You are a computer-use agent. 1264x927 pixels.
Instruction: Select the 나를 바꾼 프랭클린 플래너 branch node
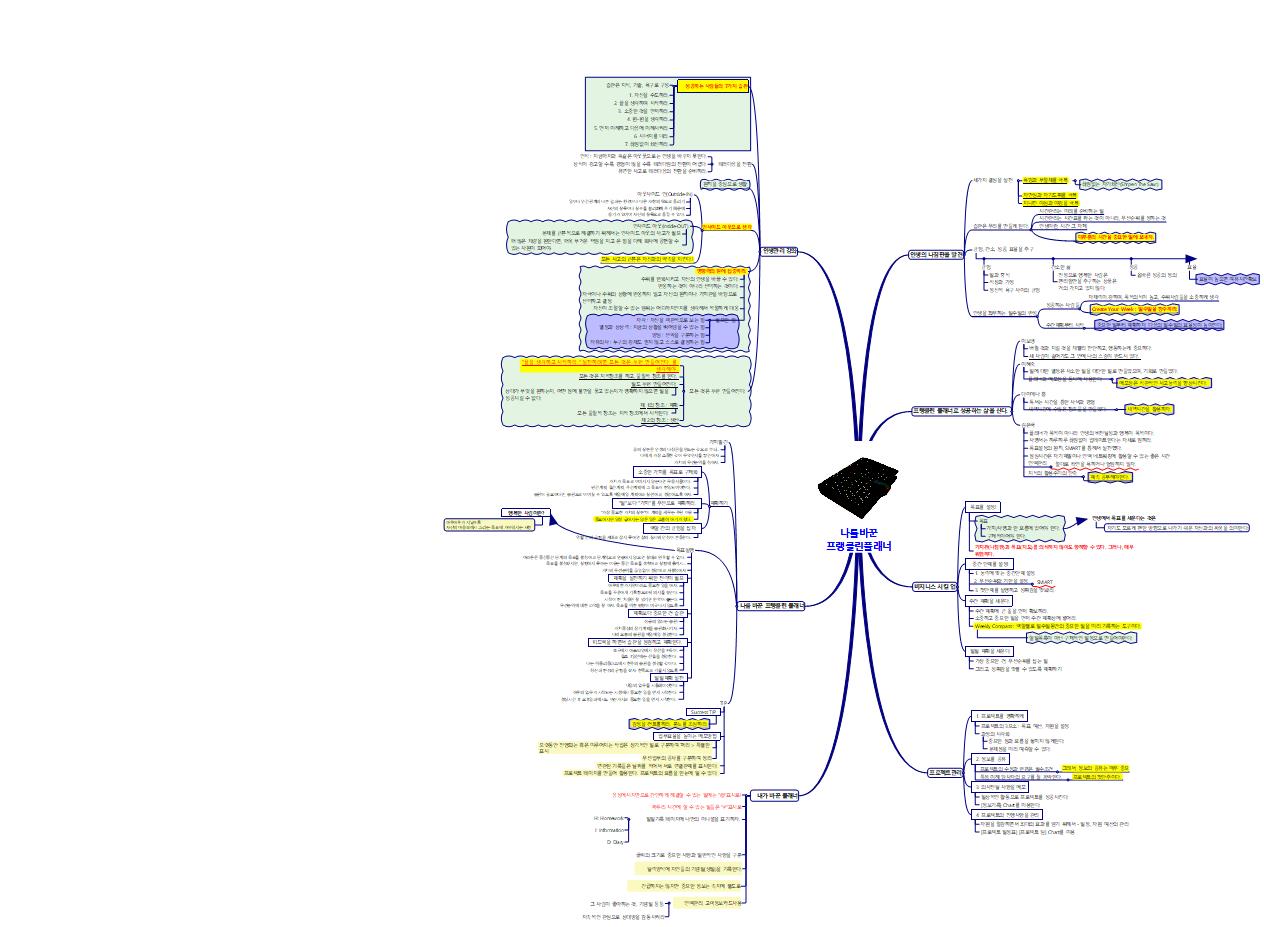point(771,605)
